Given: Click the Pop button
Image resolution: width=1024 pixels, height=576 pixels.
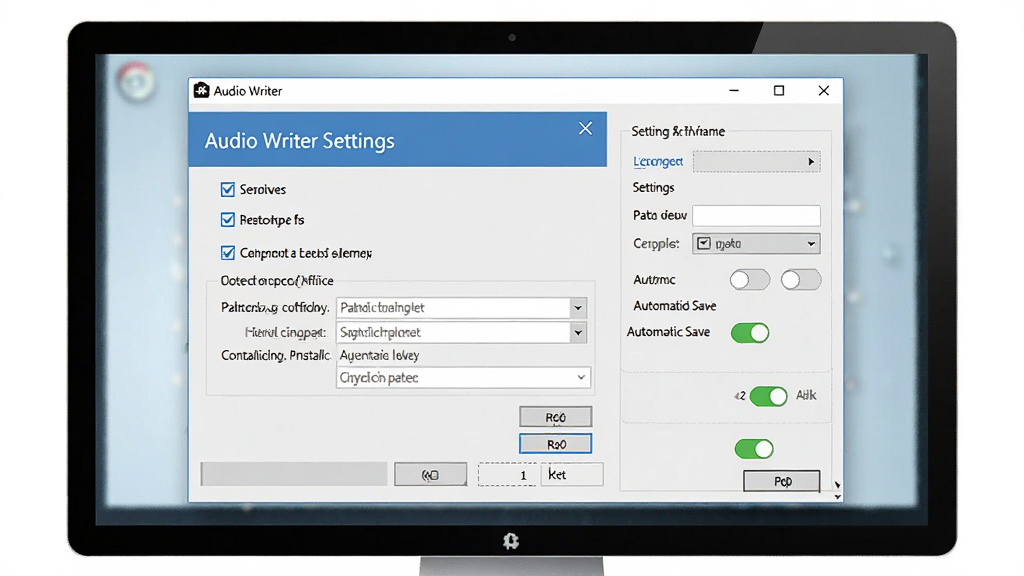Looking at the screenshot, I should pyautogui.click(x=782, y=481).
